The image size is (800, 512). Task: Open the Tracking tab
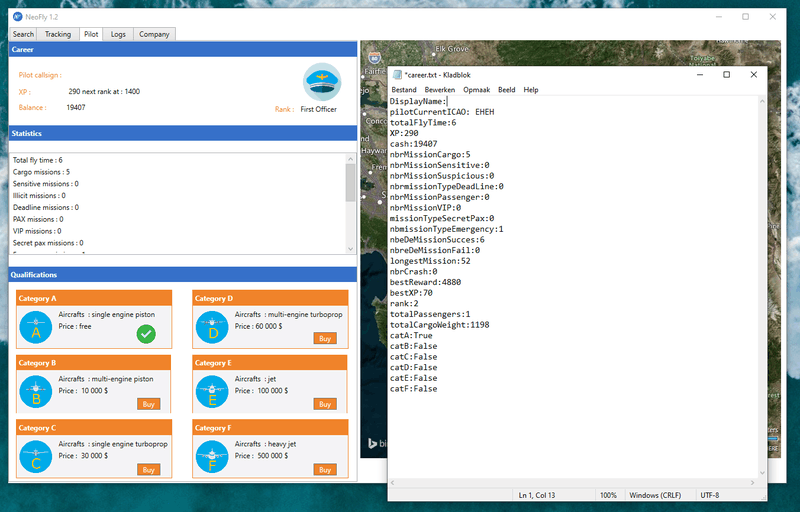58,34
